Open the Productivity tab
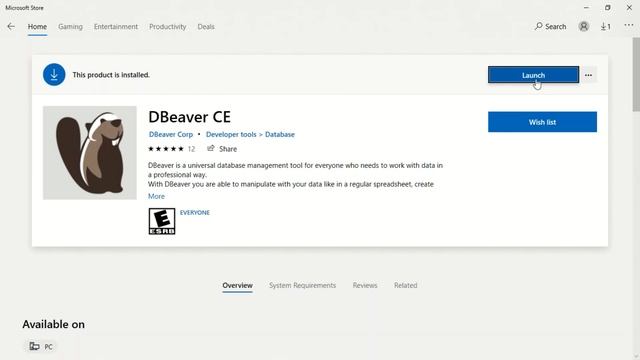 coord(167,27)
